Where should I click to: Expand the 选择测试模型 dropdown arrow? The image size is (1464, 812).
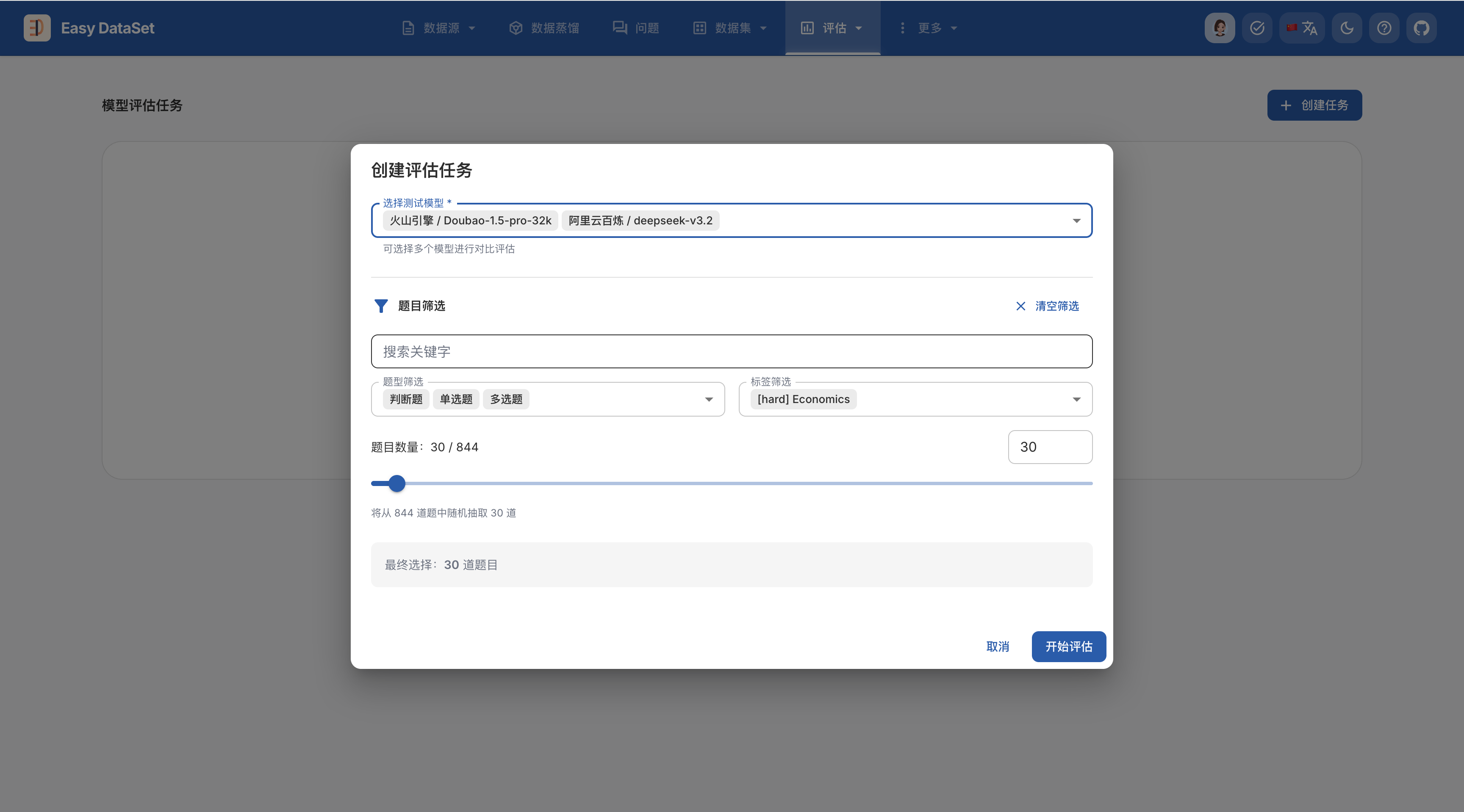(1076, 220)
